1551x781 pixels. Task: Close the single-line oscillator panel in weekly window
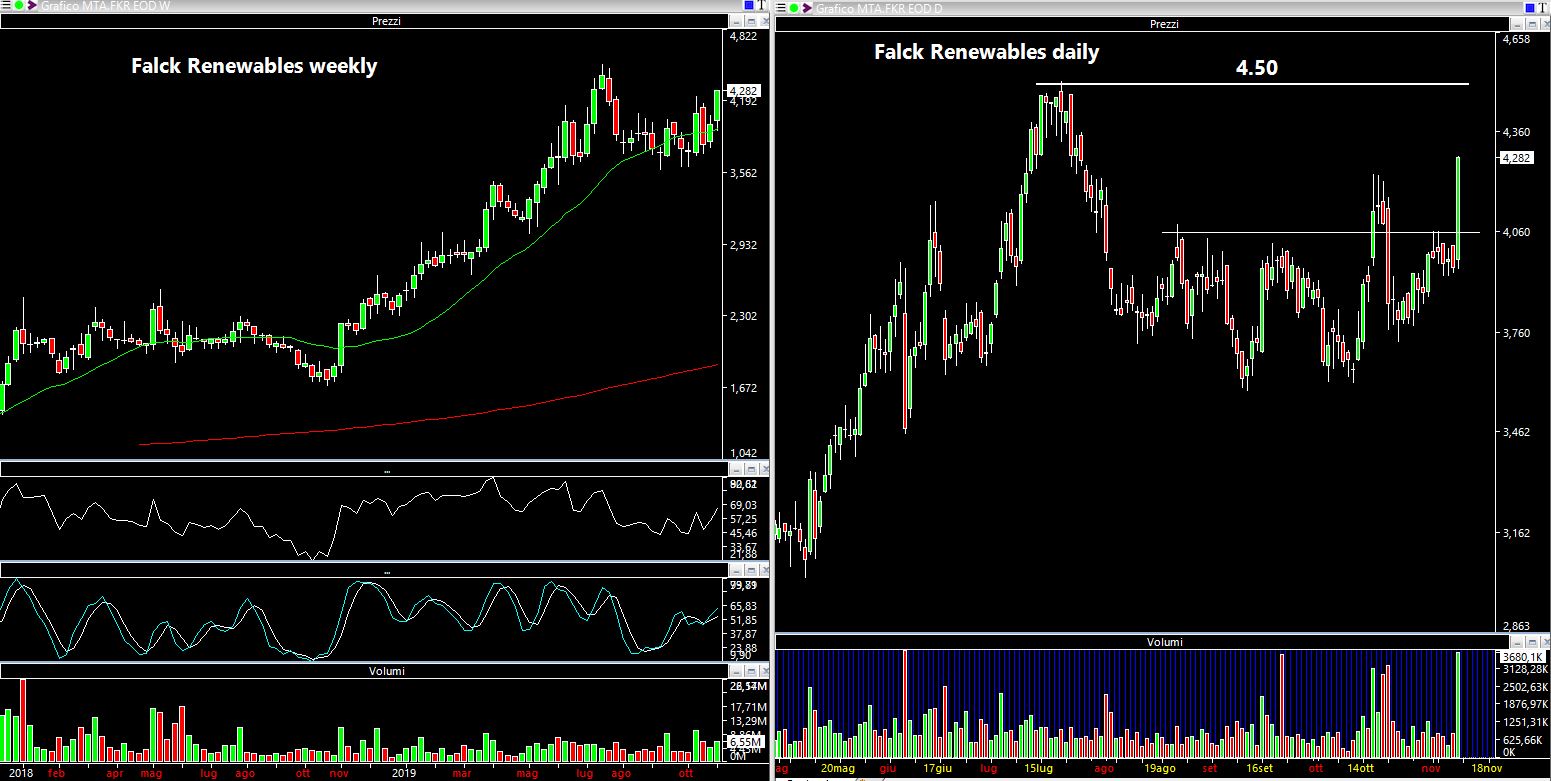[763, 469]
